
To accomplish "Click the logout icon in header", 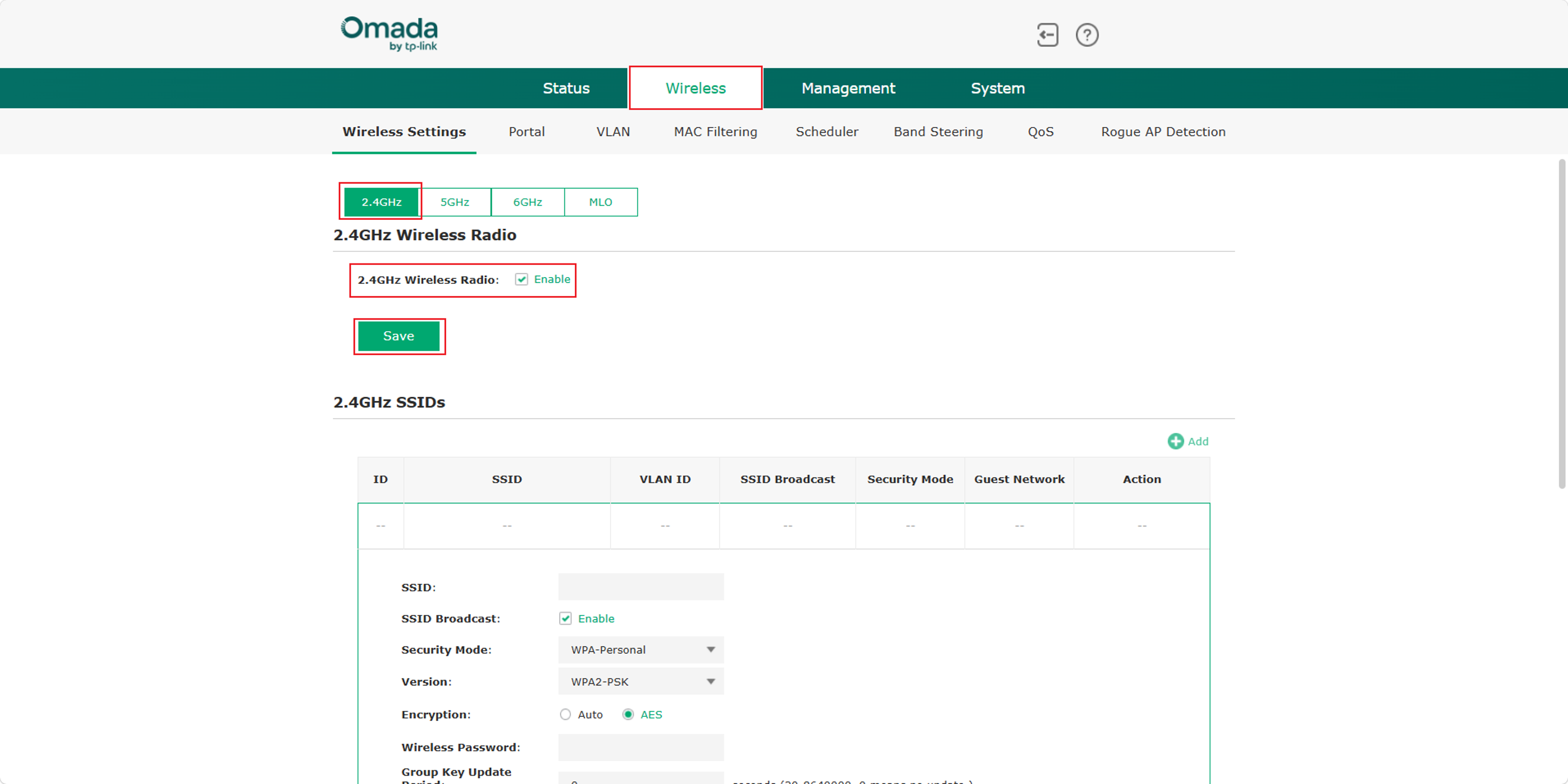I will pos(1047,35).
